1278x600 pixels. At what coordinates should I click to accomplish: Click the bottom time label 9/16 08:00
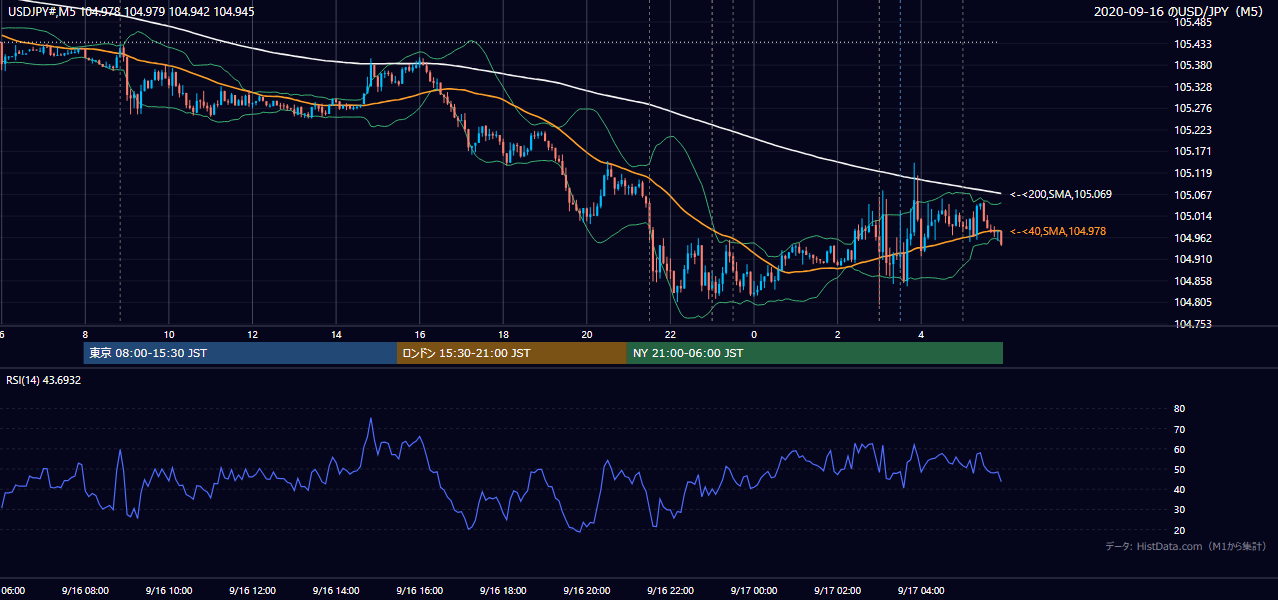[x=84, y=590]
